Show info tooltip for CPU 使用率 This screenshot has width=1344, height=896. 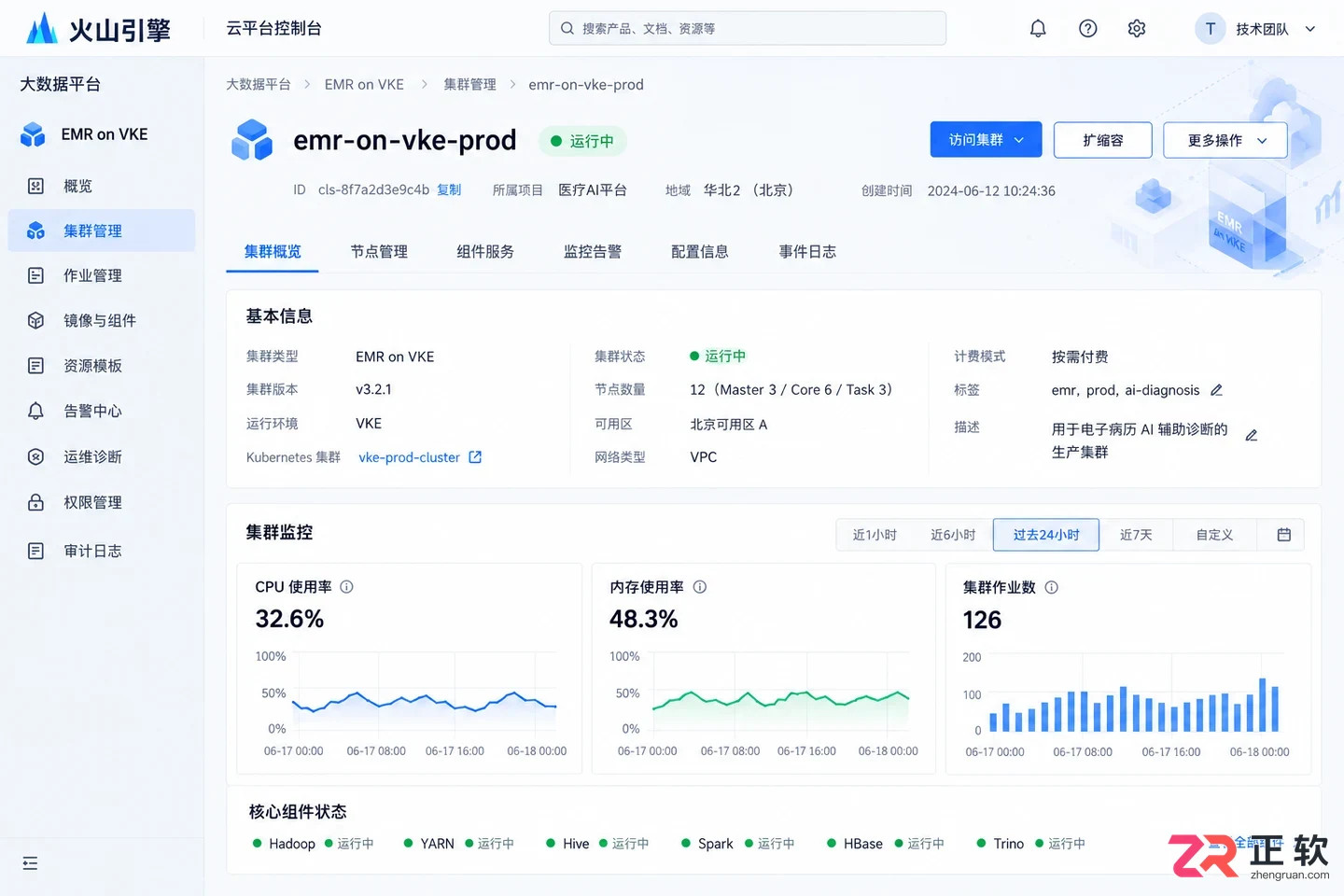coord(347,587)
